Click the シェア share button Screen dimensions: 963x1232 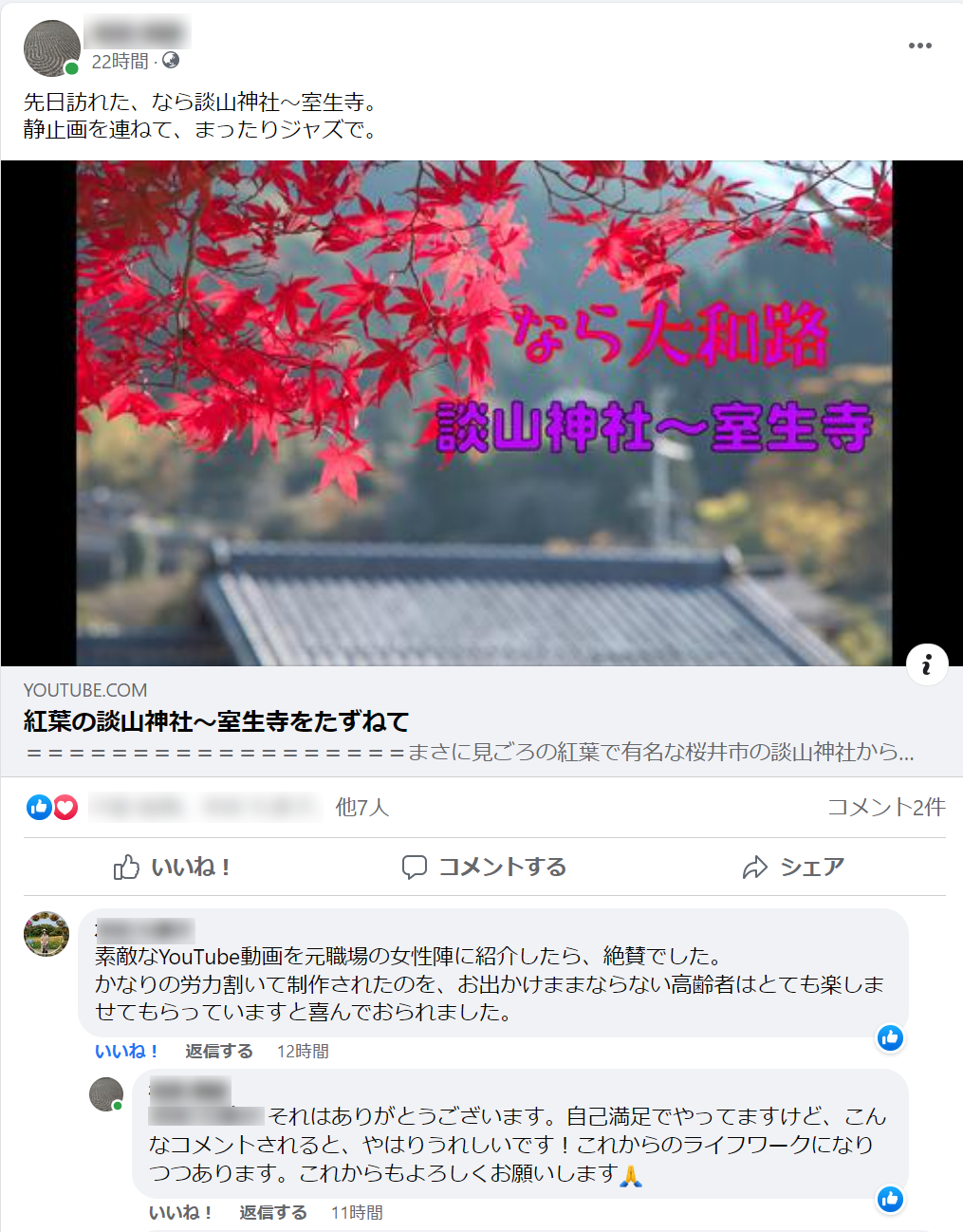[793, 867]
